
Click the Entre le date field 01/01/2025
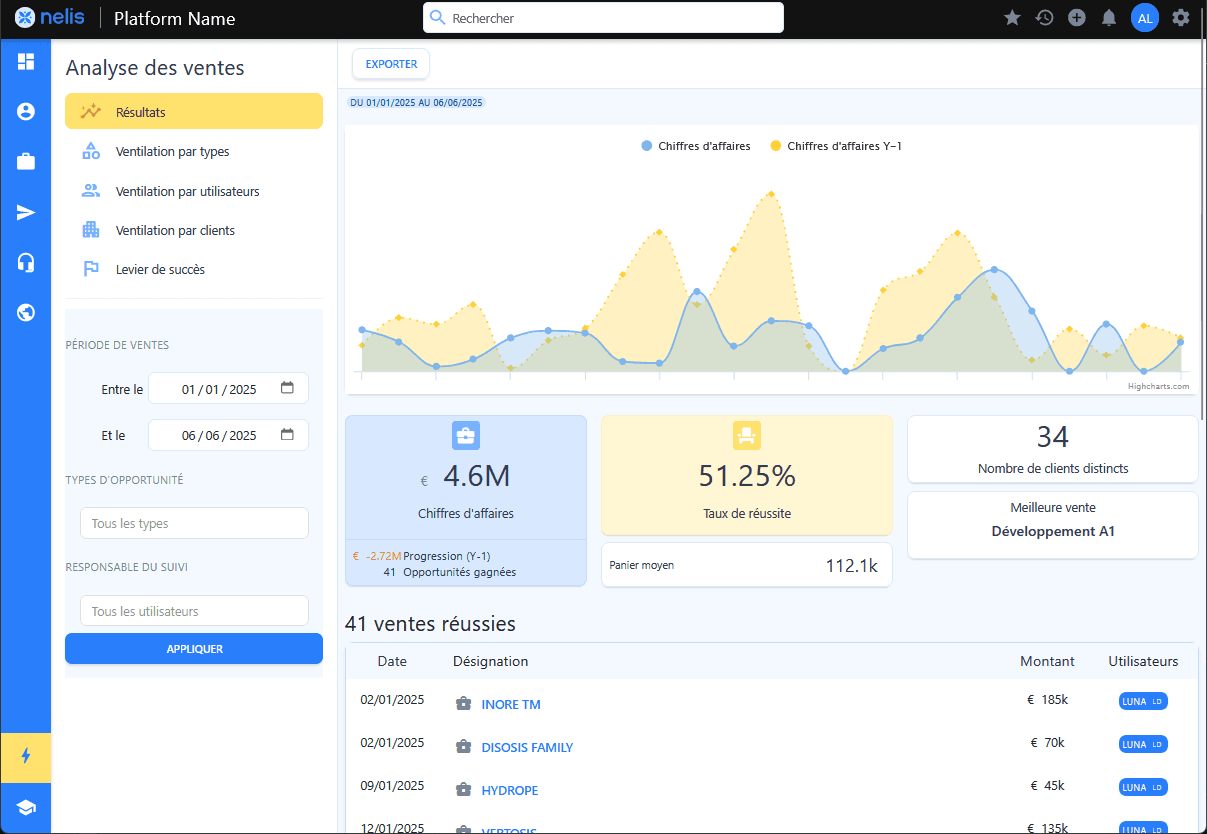[x=228, y=388]
